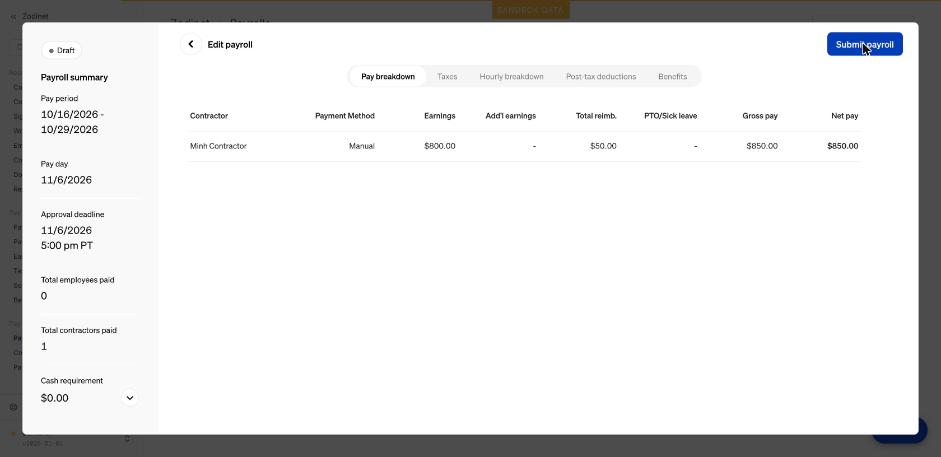Click the Earnings column header
The image size is (941, 457).
[x=440, y=116]
